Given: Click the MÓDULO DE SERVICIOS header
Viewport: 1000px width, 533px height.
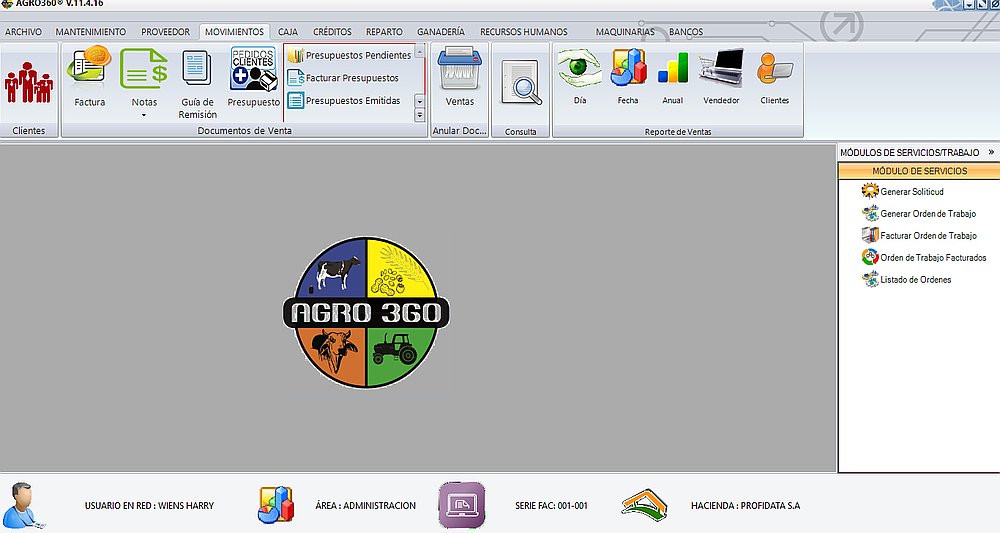Looking at the screenshot, I should tap(919, 171).
